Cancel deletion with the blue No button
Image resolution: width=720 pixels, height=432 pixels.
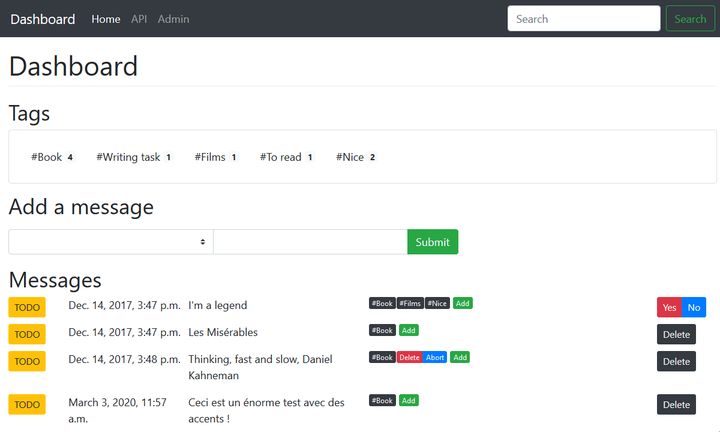pyautogui.click(x=694, y=307)
